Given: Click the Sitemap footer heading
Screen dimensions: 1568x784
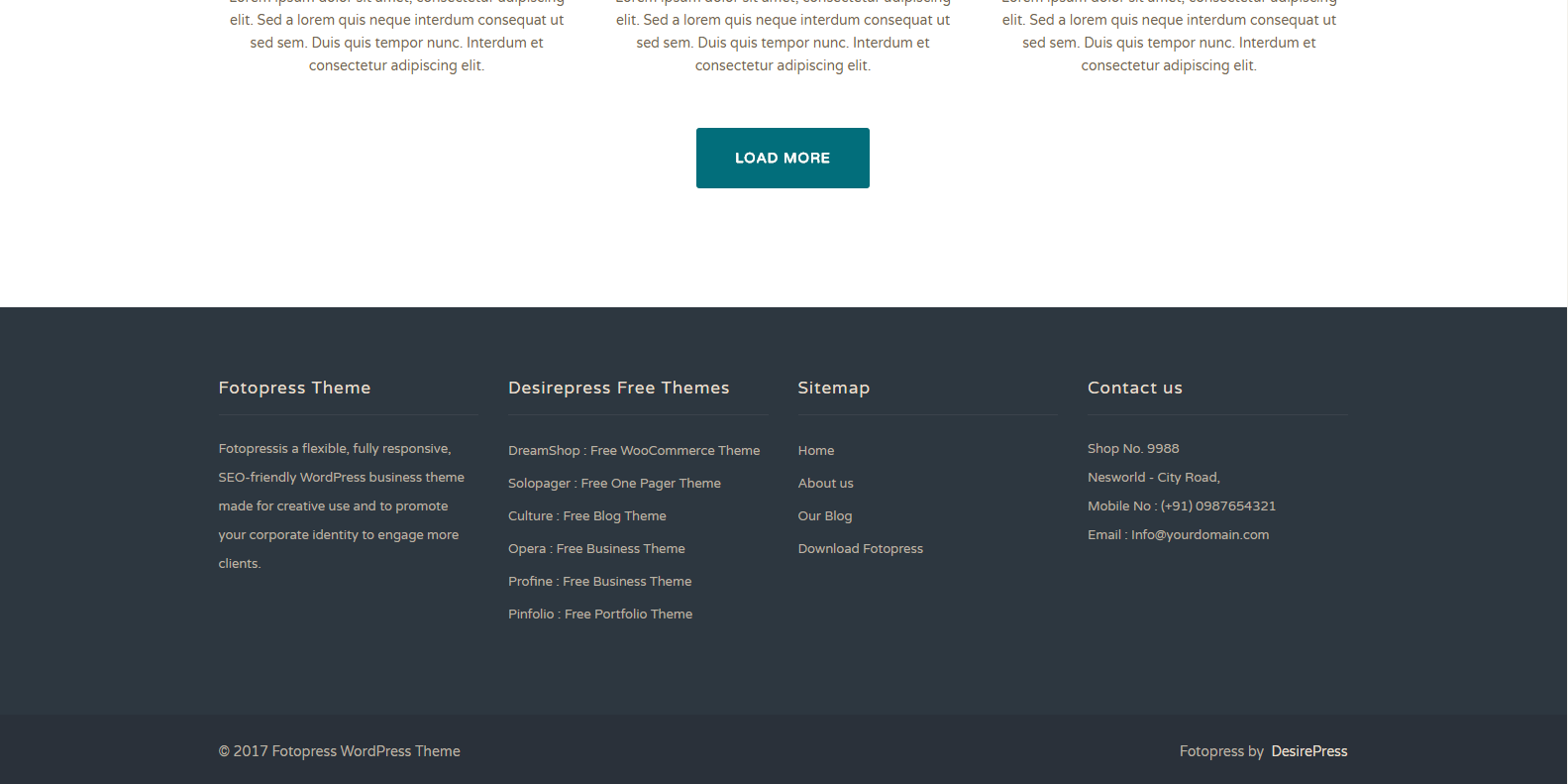Looking at the screenshot, I should (x=833, y=388).
